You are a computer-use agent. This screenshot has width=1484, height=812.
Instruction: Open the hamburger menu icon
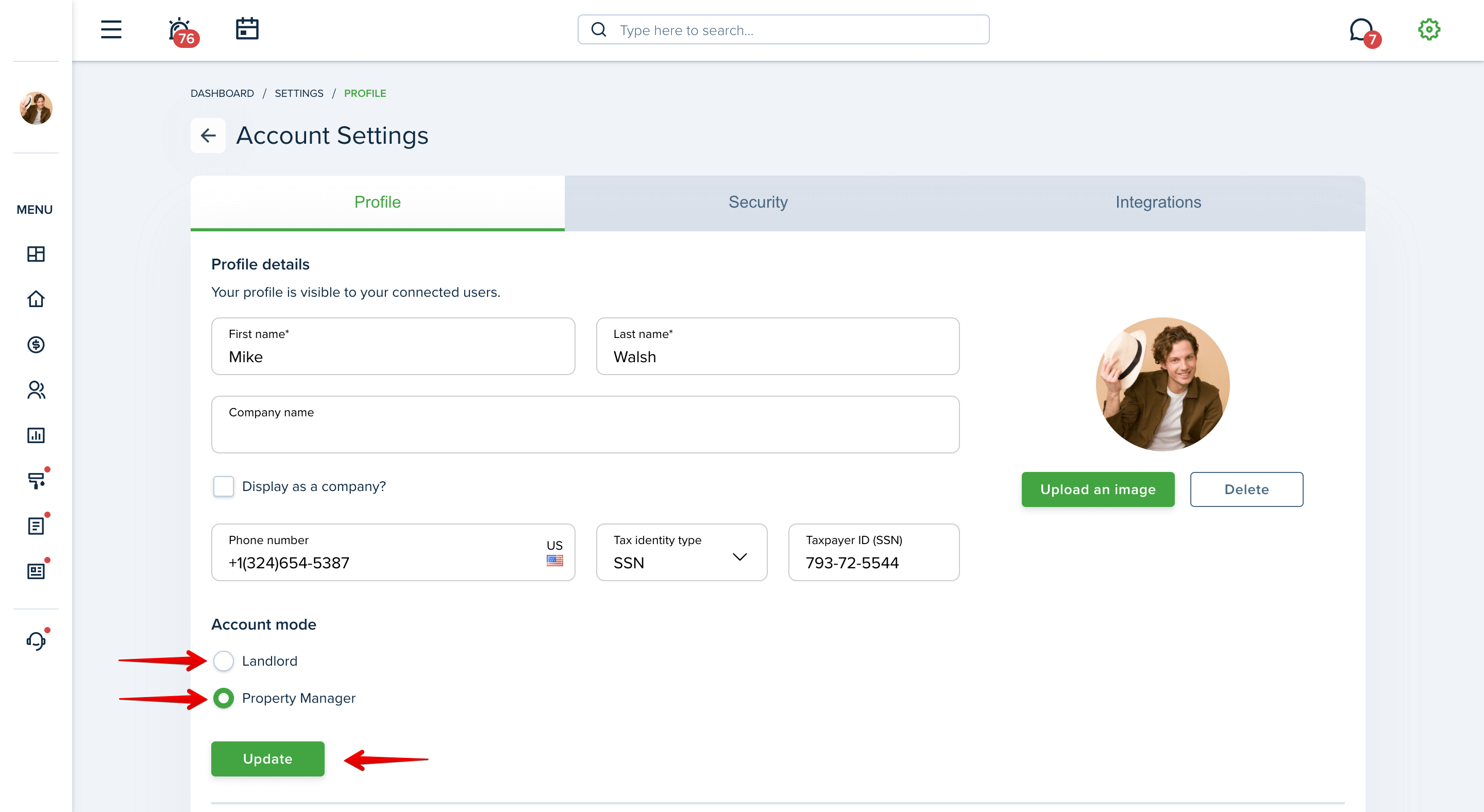click(x=111, y=29)
